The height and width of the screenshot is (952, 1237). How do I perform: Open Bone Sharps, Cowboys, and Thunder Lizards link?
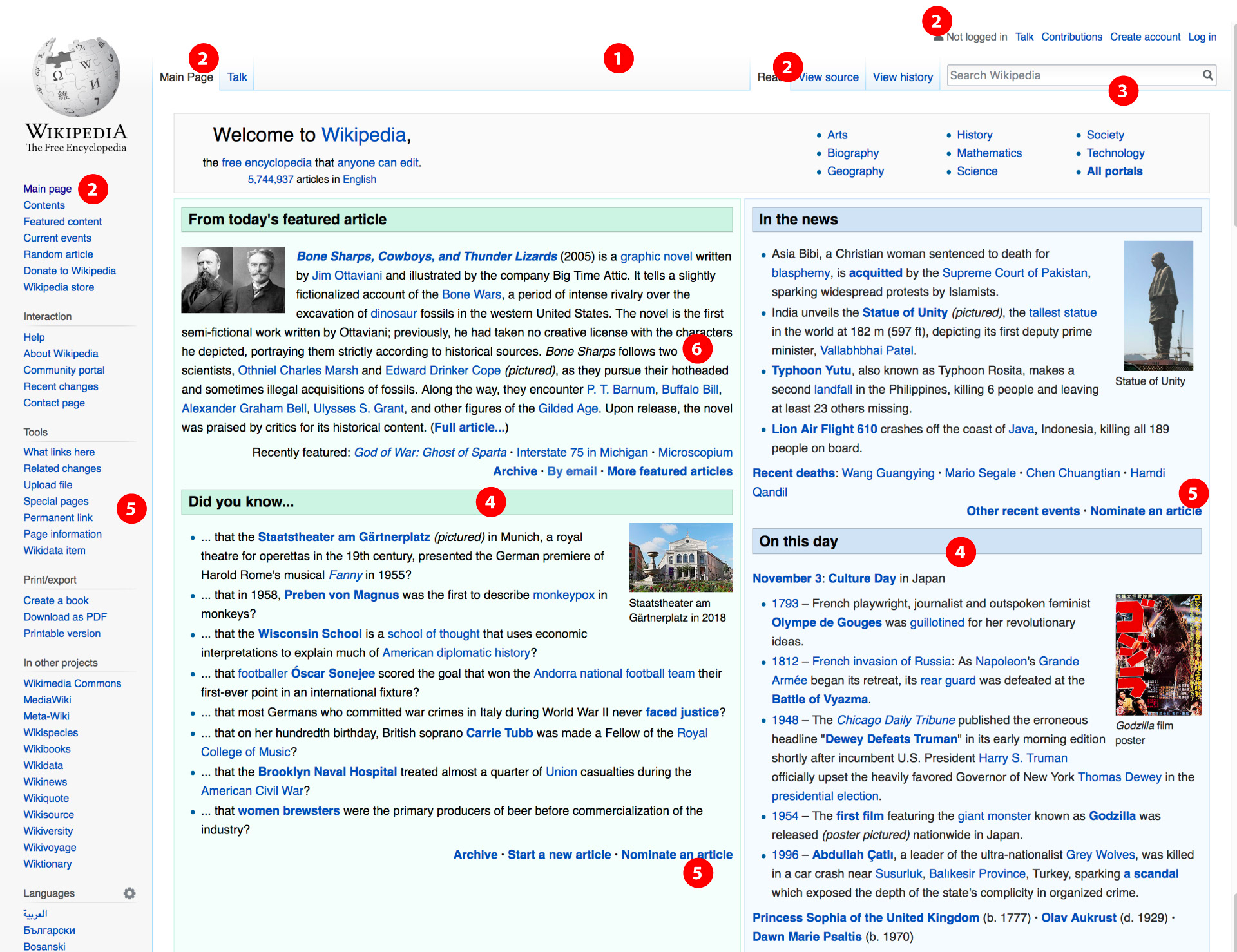point(427,256)
